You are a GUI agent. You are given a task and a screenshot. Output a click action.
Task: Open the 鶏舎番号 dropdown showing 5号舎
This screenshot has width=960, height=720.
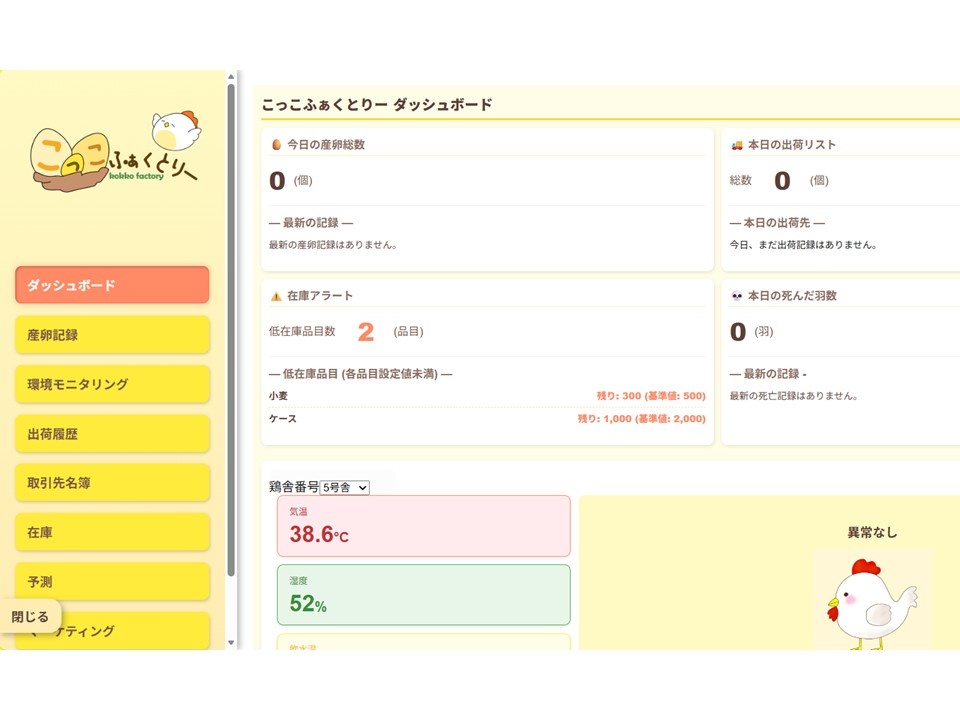click(x=344, y=487)
